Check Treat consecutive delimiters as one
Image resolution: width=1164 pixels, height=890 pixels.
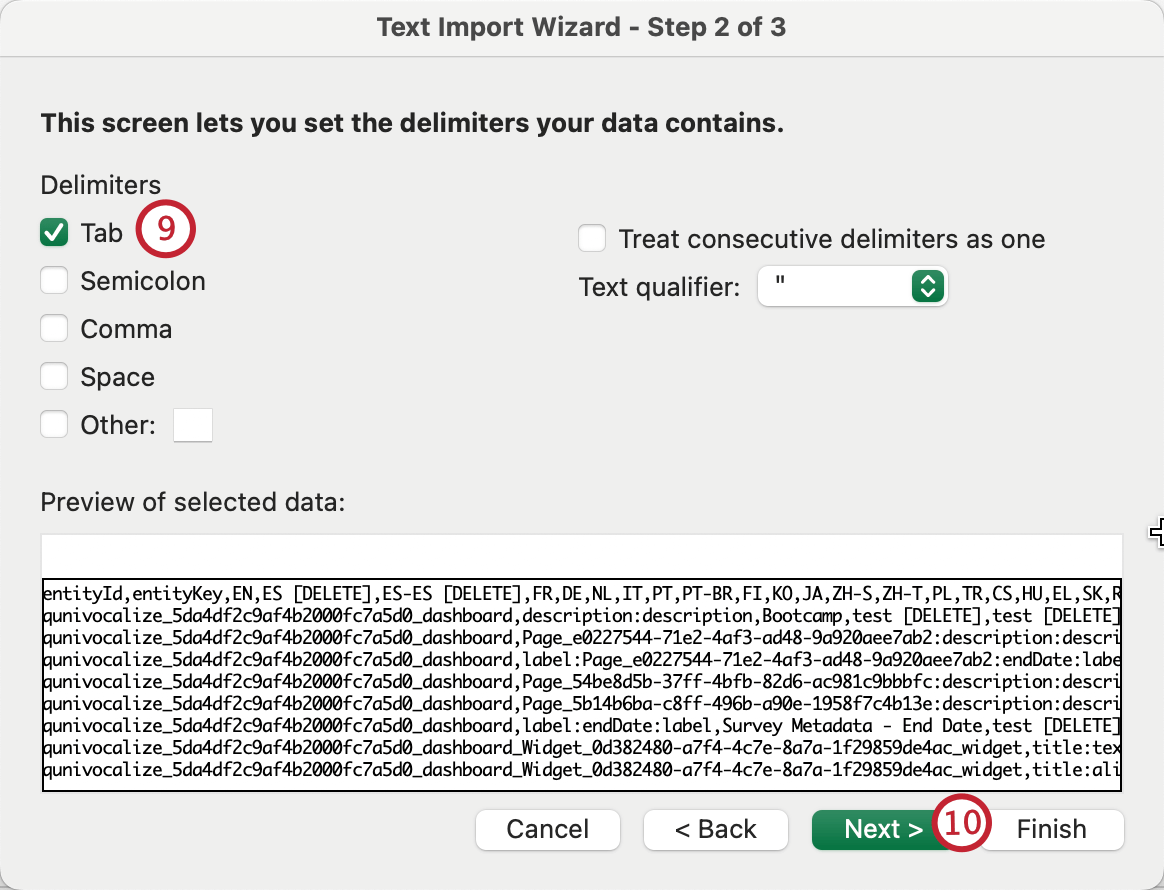tap(592, 238)
